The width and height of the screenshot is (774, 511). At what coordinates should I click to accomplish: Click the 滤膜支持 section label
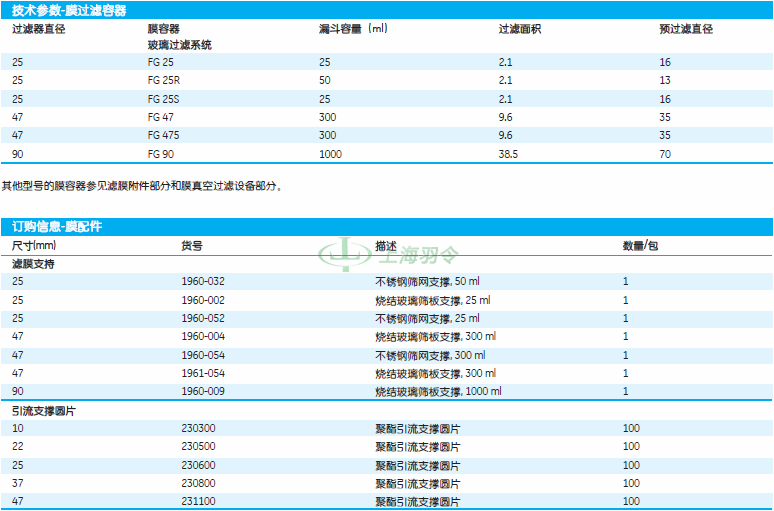[x=33, y=264]
